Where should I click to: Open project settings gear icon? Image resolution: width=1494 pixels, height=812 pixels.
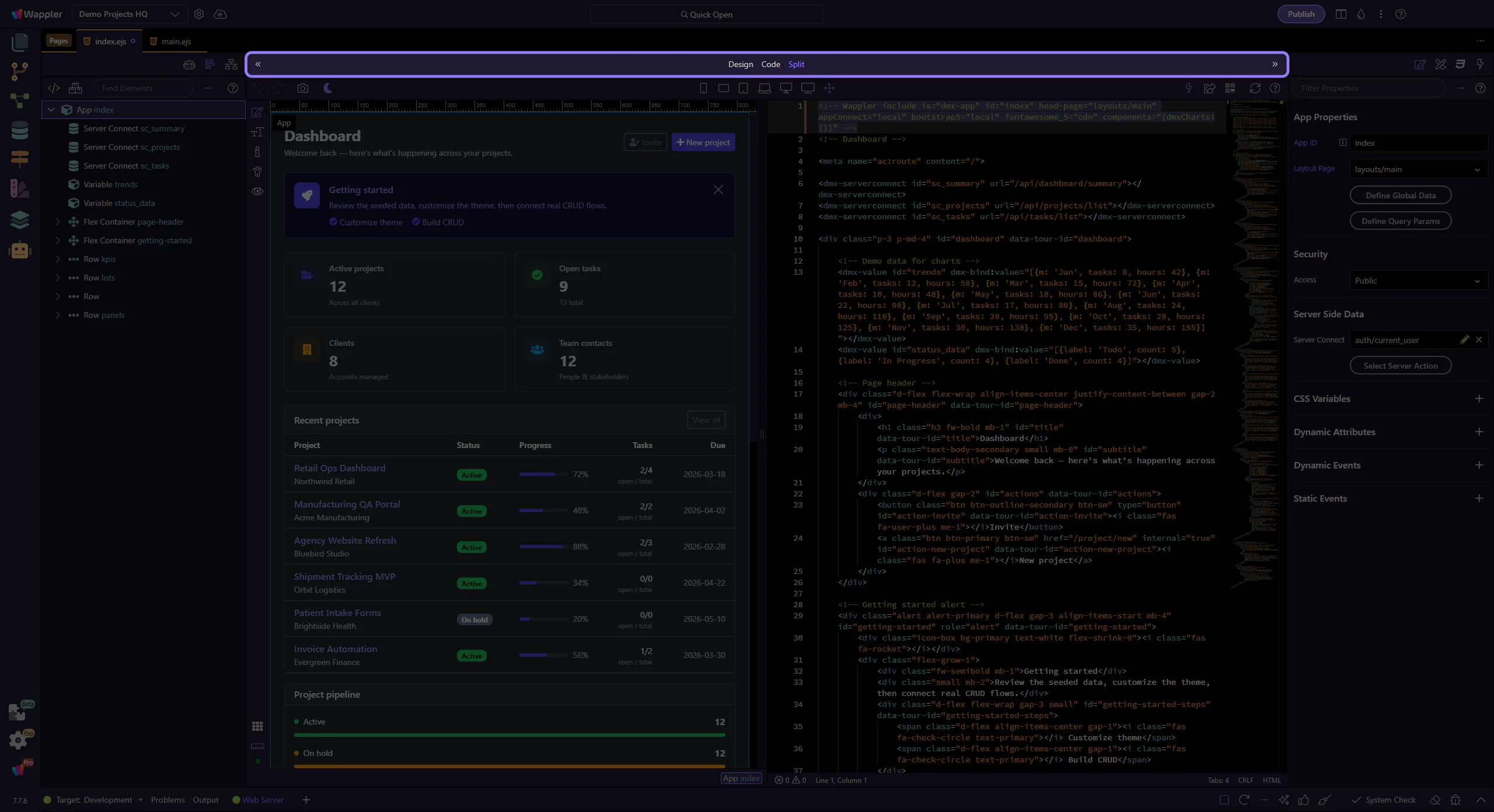pyautogui.click(x=199, y=14)
